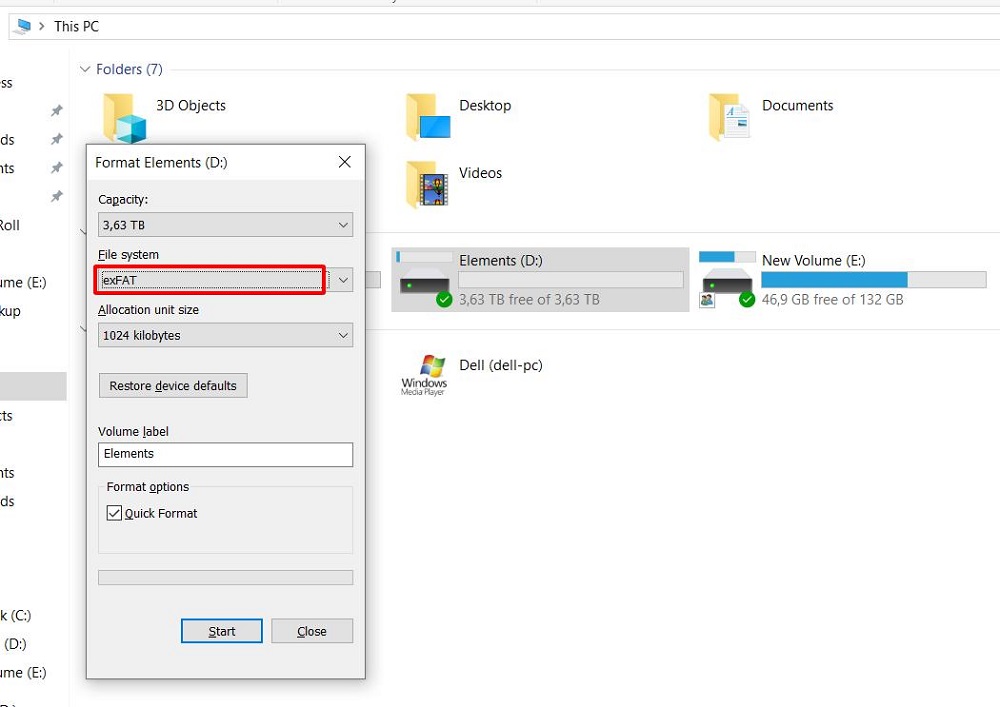Open the 3D Objects folder icon

(x=125, y=117)
